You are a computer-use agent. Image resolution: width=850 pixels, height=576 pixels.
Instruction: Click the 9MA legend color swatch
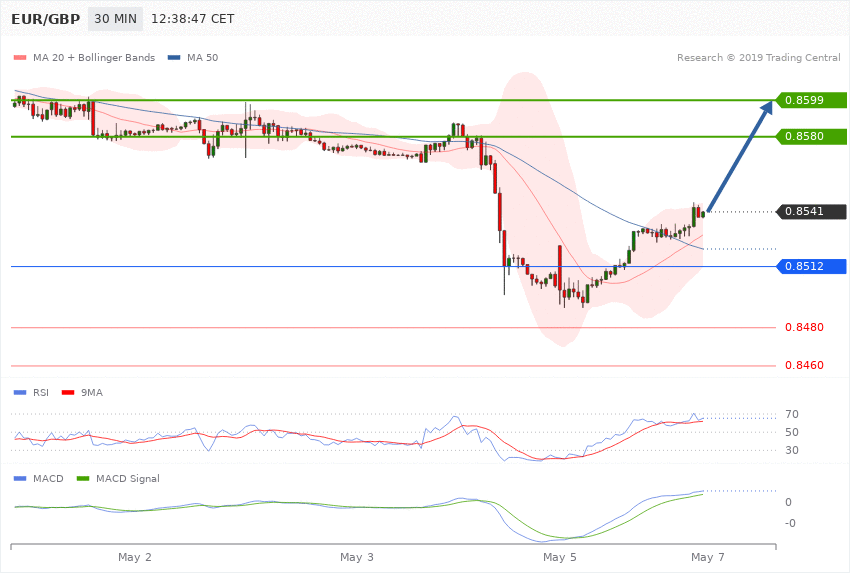pos(68,392)
